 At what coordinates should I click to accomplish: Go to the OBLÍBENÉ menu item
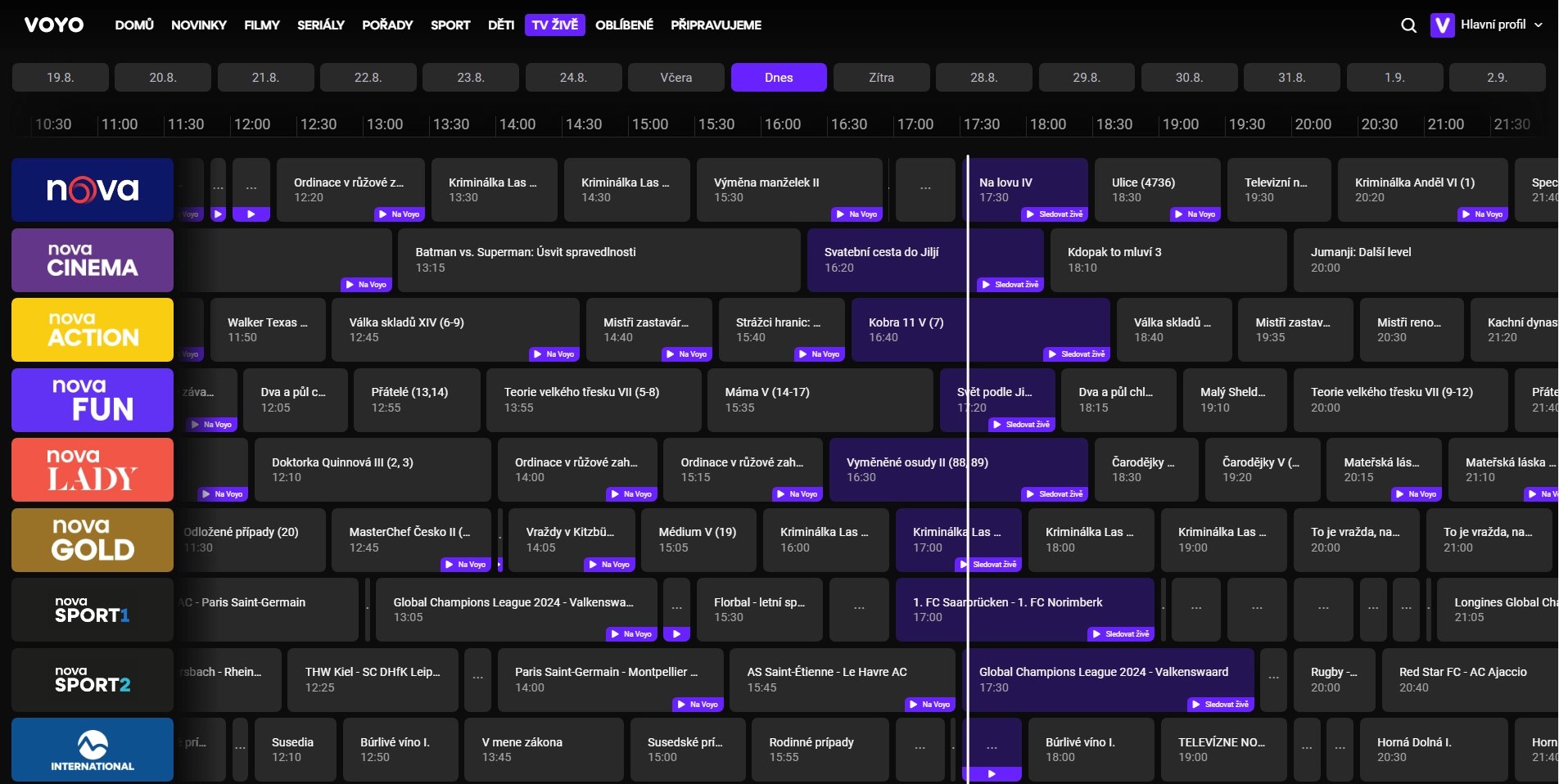(x=624, y=25)
